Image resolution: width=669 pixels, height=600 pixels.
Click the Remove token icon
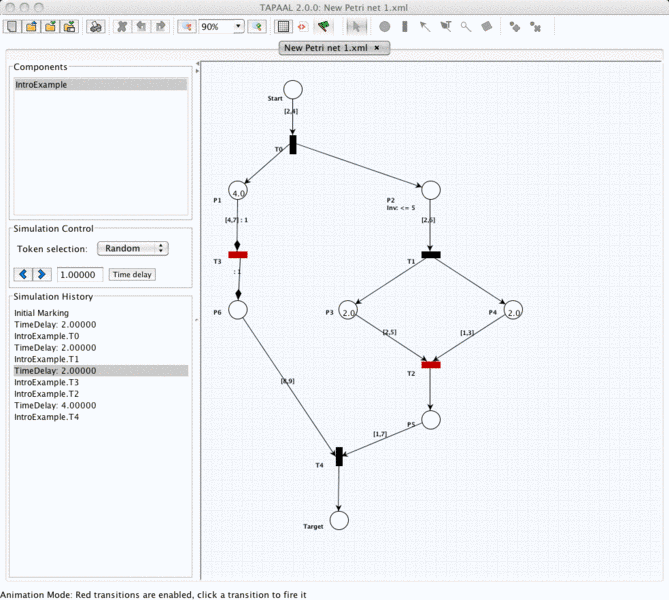(x=535, y=27)
